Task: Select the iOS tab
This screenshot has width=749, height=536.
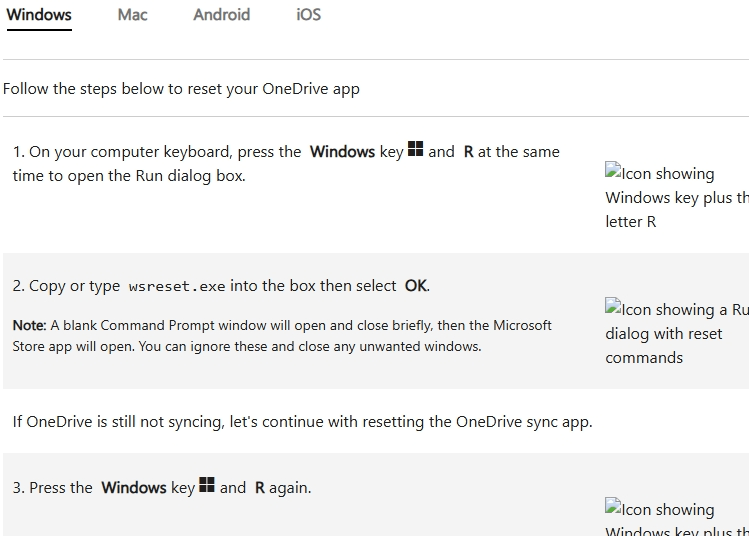Action: pyautogui.click(x=309, y=15)
